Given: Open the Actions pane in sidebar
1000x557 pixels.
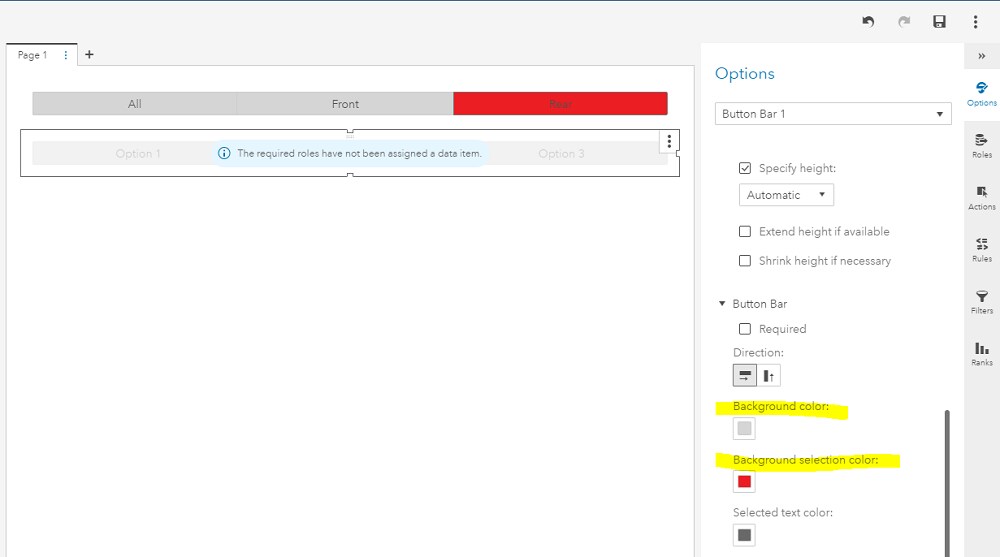Looking at the screenshot, I should (x=982, y=198).
